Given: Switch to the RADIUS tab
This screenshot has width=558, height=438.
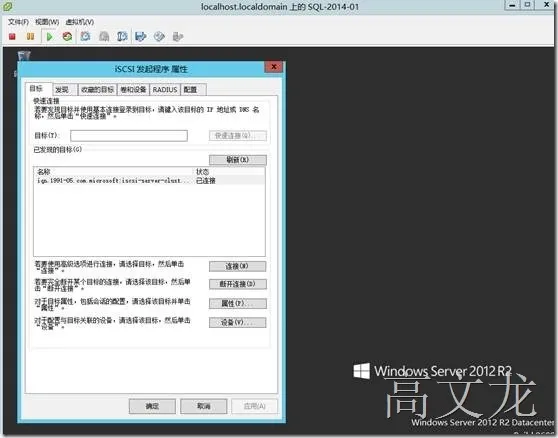Looking at the screenshot, I should tap(165, 90).
